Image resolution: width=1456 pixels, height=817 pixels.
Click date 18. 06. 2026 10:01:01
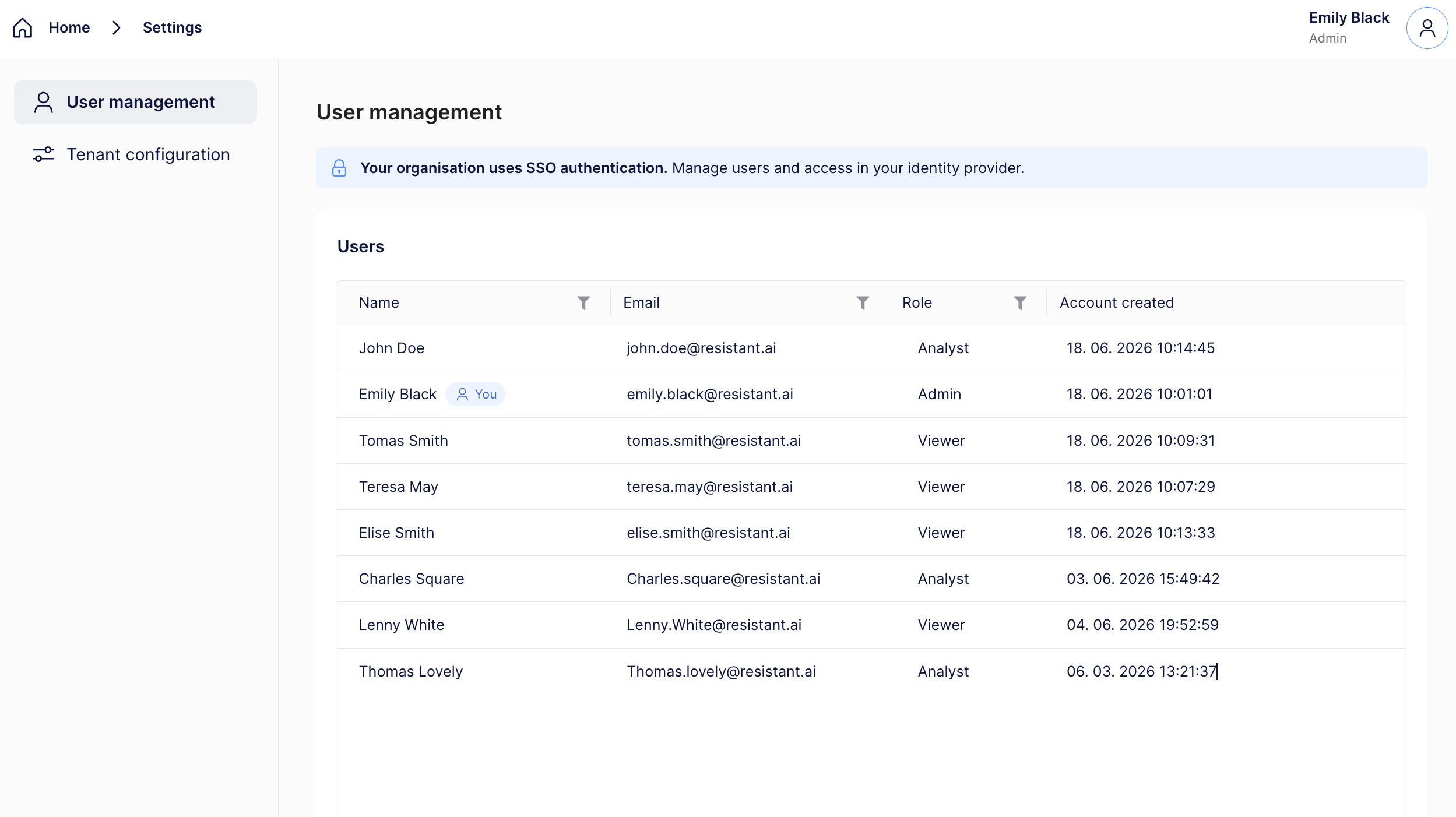click(x=1140, y=395)
